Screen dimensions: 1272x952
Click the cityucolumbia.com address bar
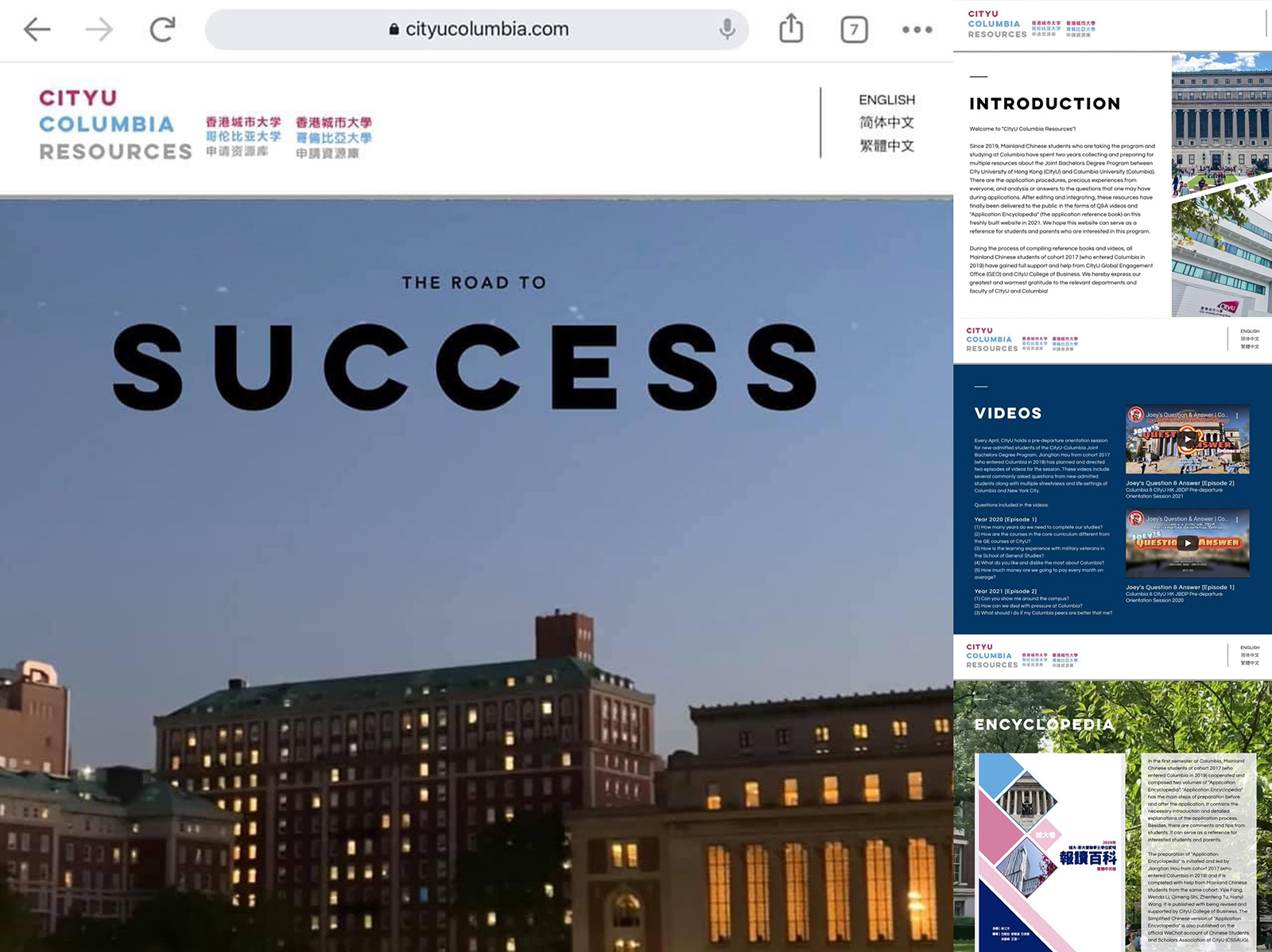(479, 29)
